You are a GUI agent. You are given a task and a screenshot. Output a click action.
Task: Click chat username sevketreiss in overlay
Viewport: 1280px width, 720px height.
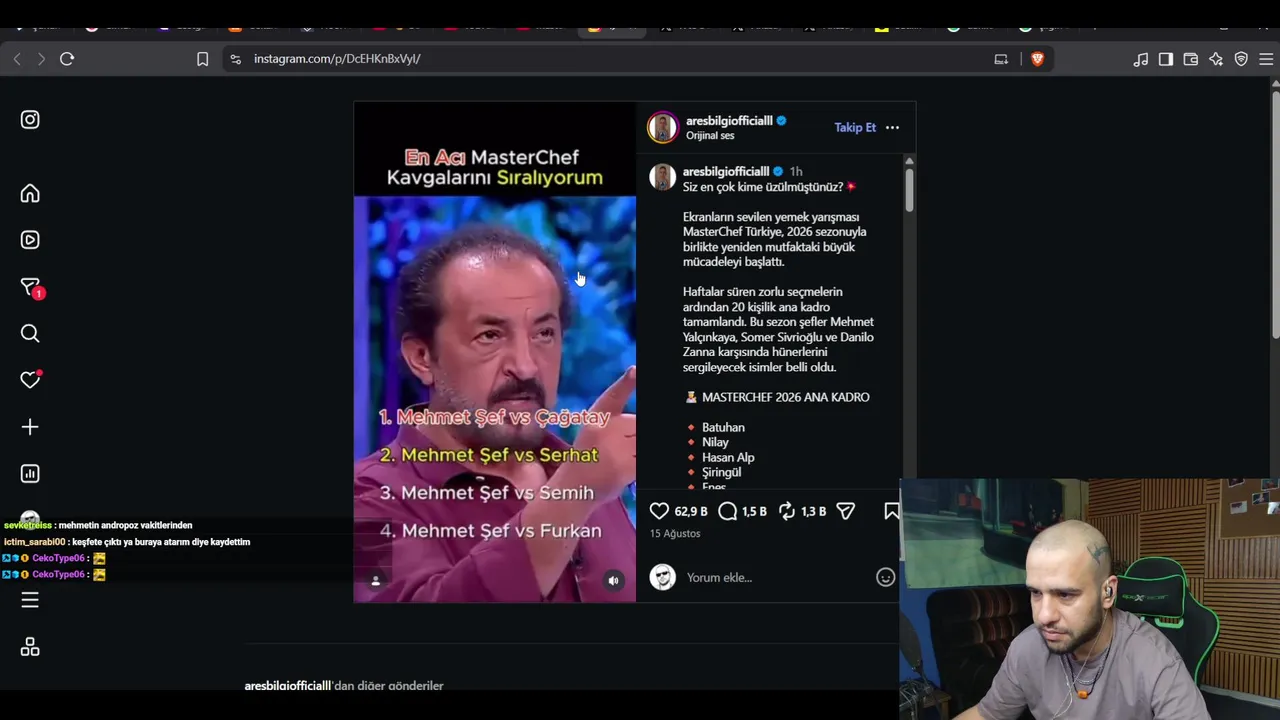point(28,525)
